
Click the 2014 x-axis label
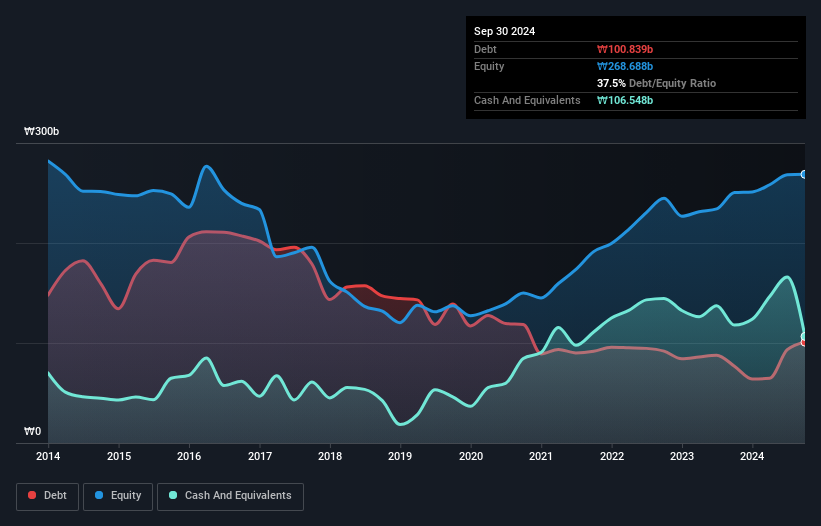(48, 456)
